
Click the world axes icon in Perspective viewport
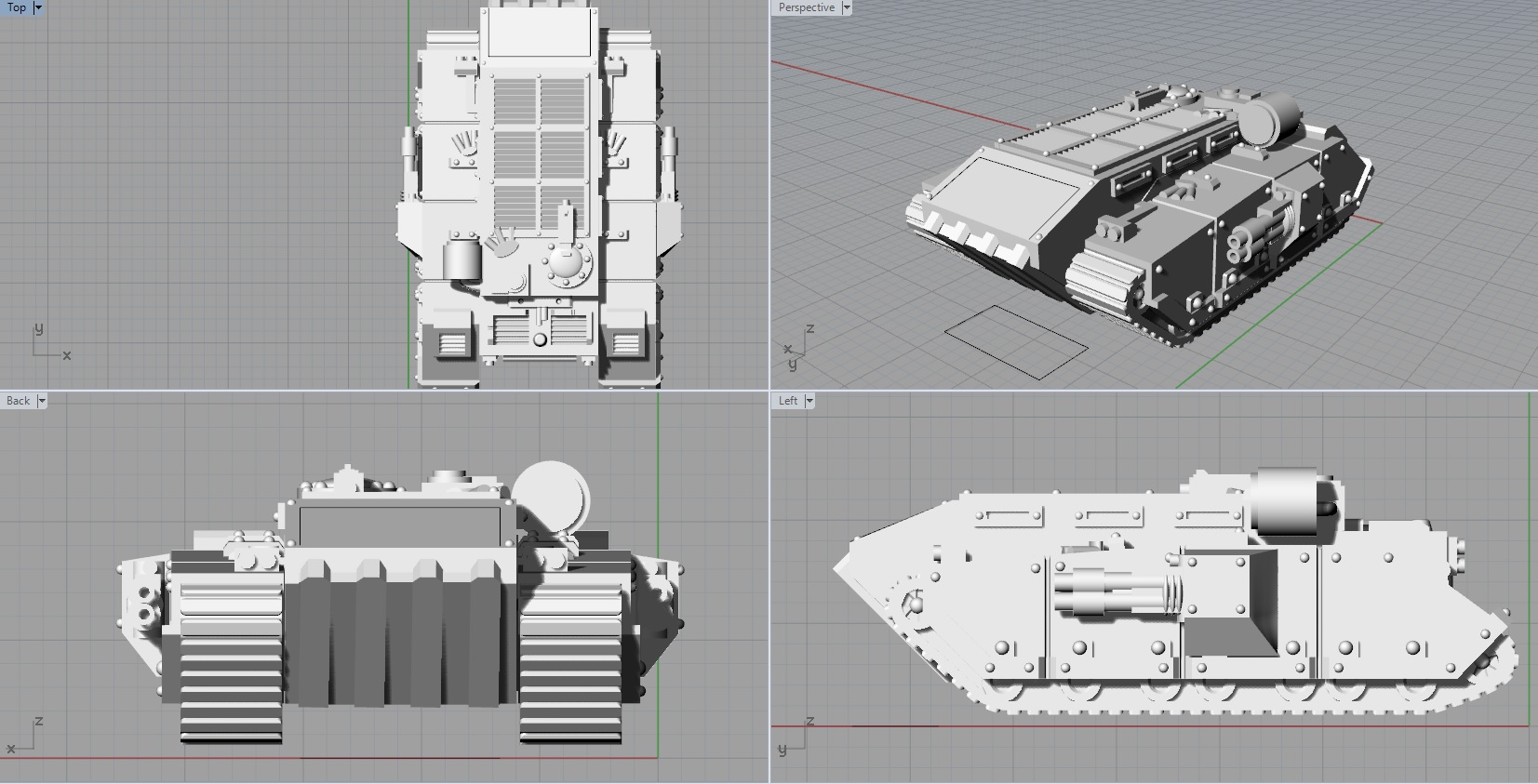click(798, 347)
